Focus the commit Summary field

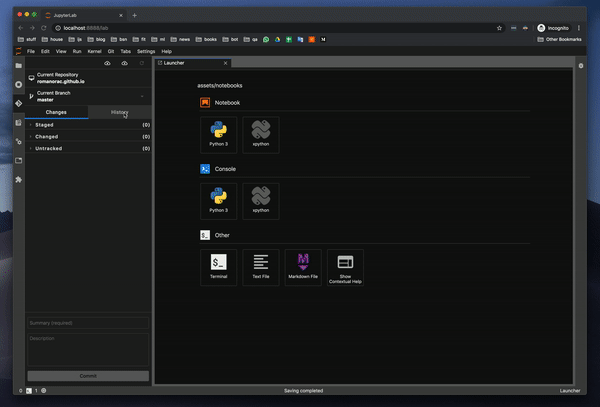88,323
